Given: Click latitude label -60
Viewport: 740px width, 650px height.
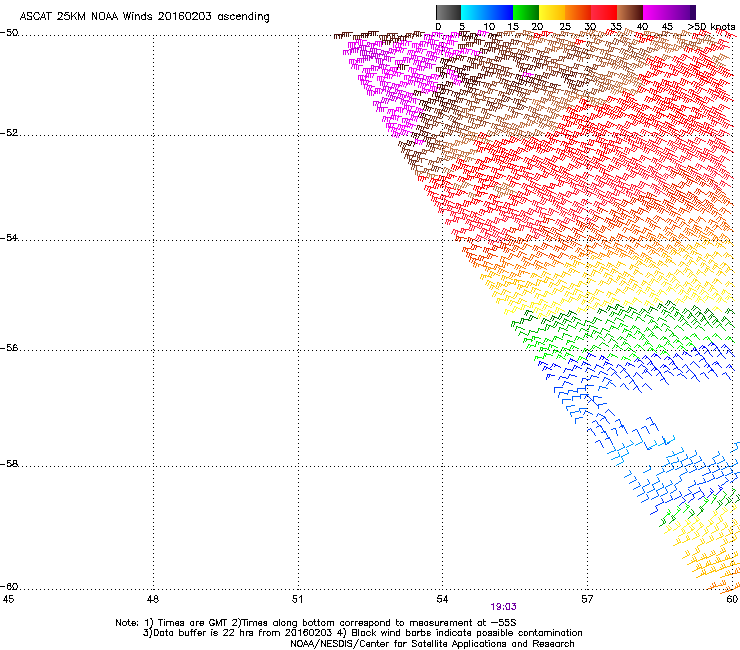Looking at the screenshot, I should click(9, 587).
